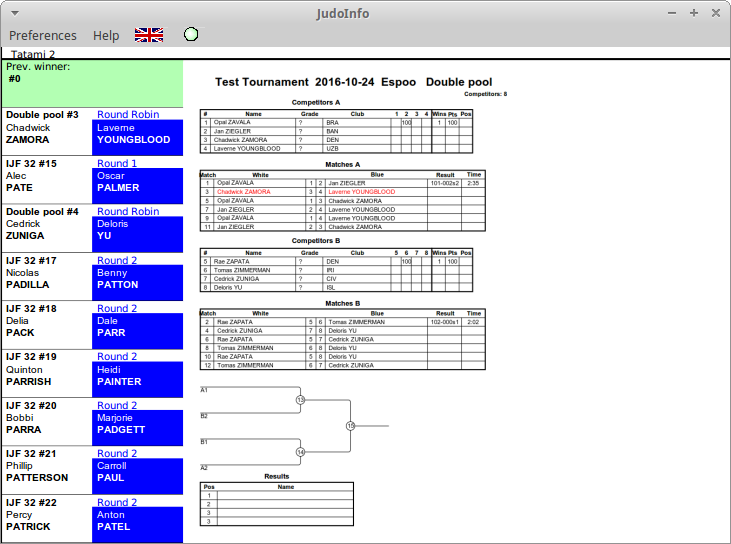Click the window menu icon in title bar
This screenshot has height=544, width=731.
coord(12,12)
